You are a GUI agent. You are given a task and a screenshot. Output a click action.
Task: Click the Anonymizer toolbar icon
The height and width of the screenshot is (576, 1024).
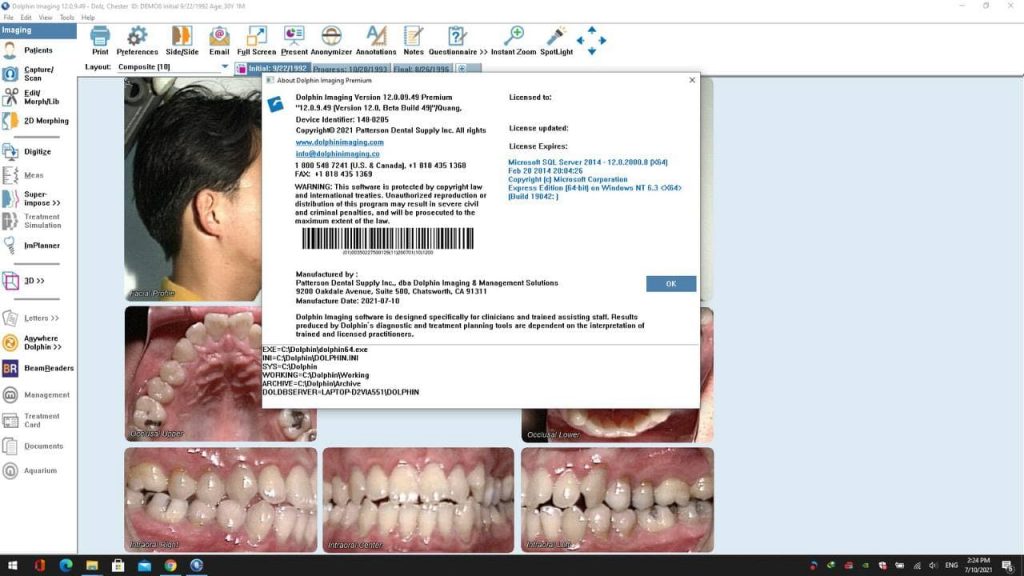331,40
